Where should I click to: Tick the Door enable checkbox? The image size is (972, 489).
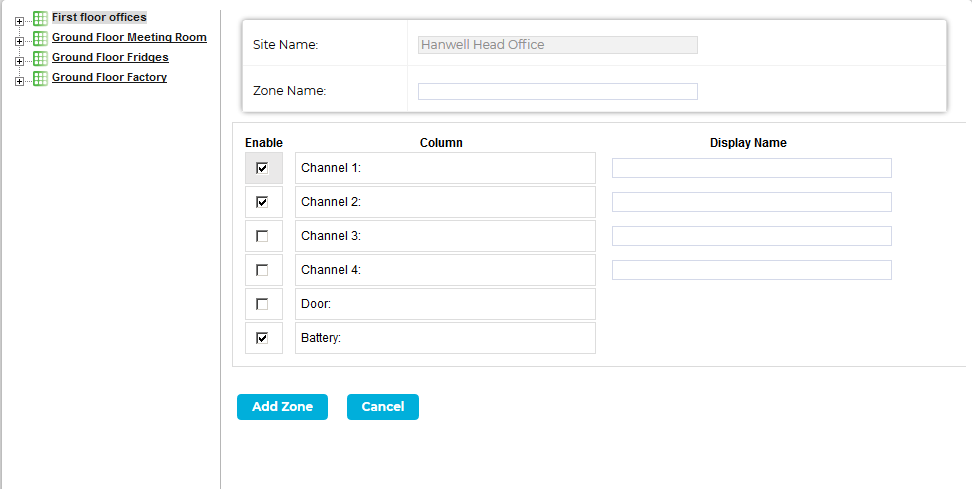(x=262, y=304)
